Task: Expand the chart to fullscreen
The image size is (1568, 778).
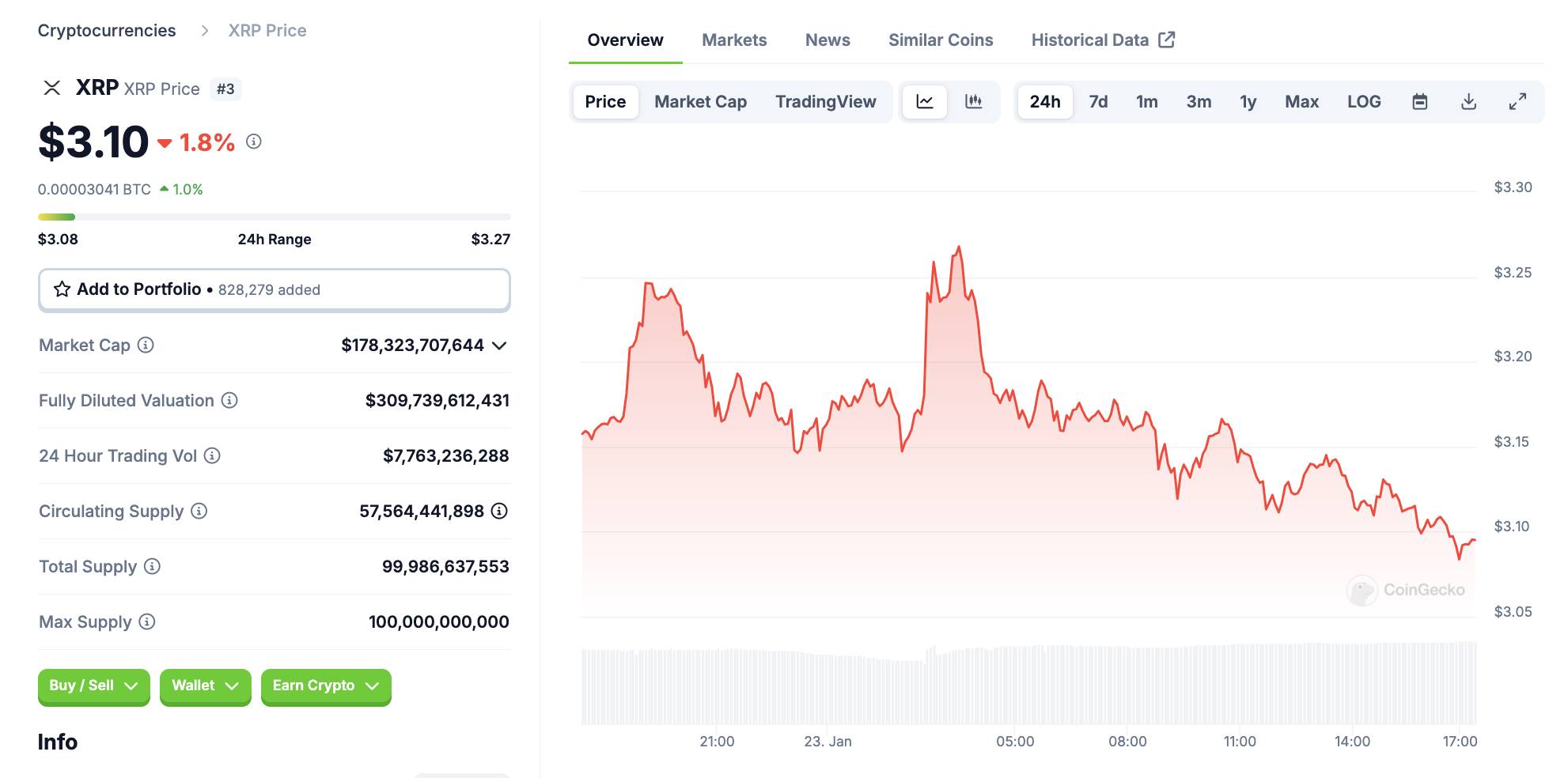Action: (x=1517, y=101)
